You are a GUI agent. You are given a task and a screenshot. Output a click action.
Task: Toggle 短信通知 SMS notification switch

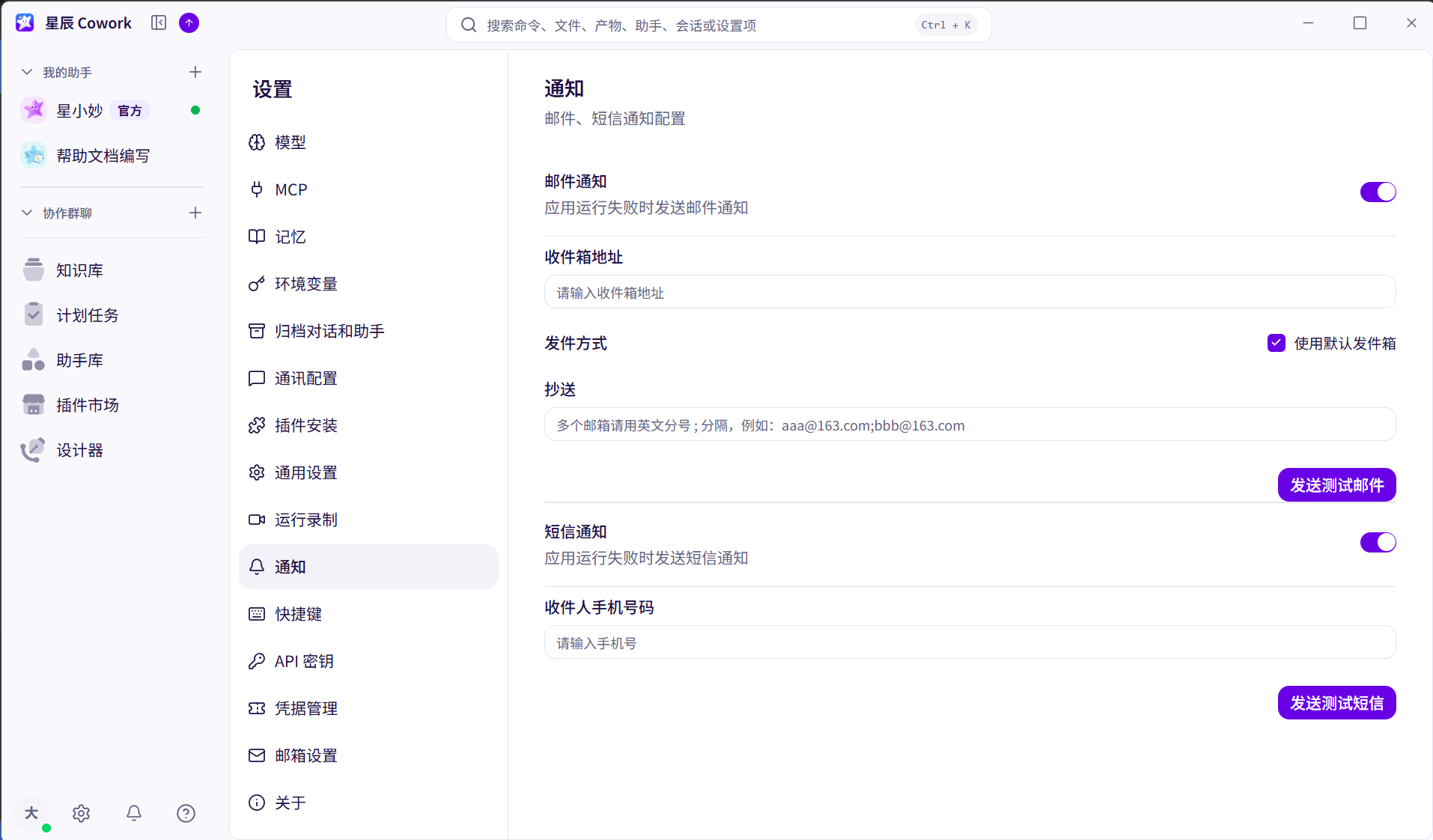(x=1378, y=542)
